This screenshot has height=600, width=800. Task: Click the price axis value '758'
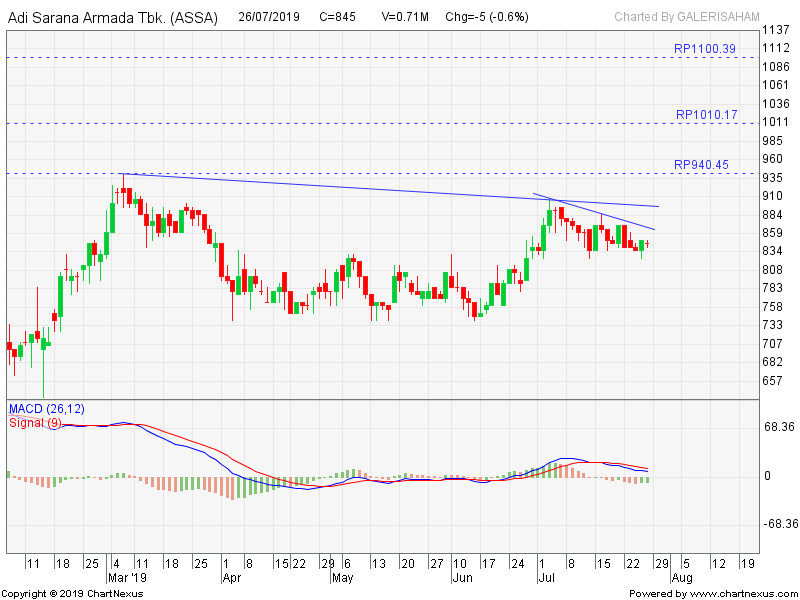[x=772, y=307]
